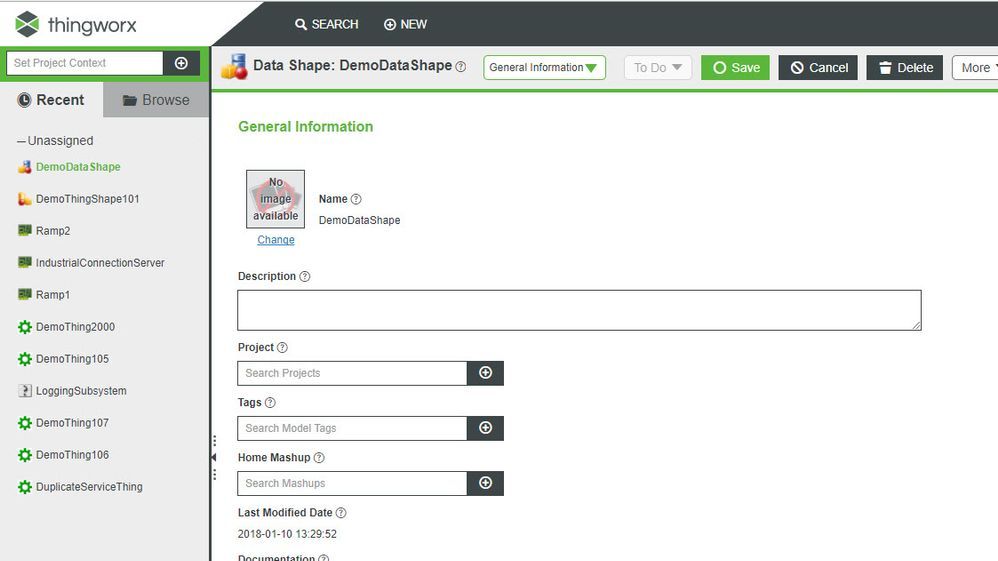Viewport: 998px width, 561px height.
Task: Click help icon next to Home Mashup
Action: pos(320,457)
